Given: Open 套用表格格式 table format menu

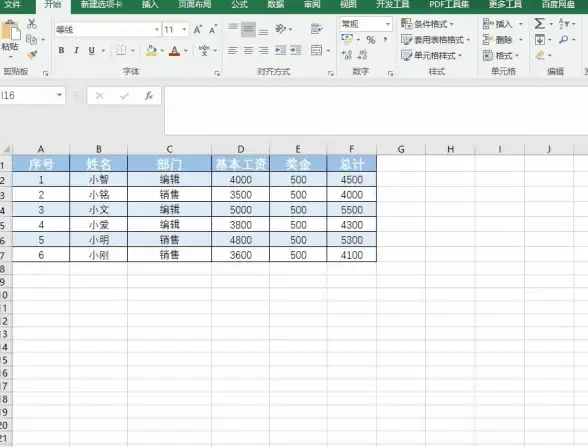Looking at the screenshot, I should 435,40.
